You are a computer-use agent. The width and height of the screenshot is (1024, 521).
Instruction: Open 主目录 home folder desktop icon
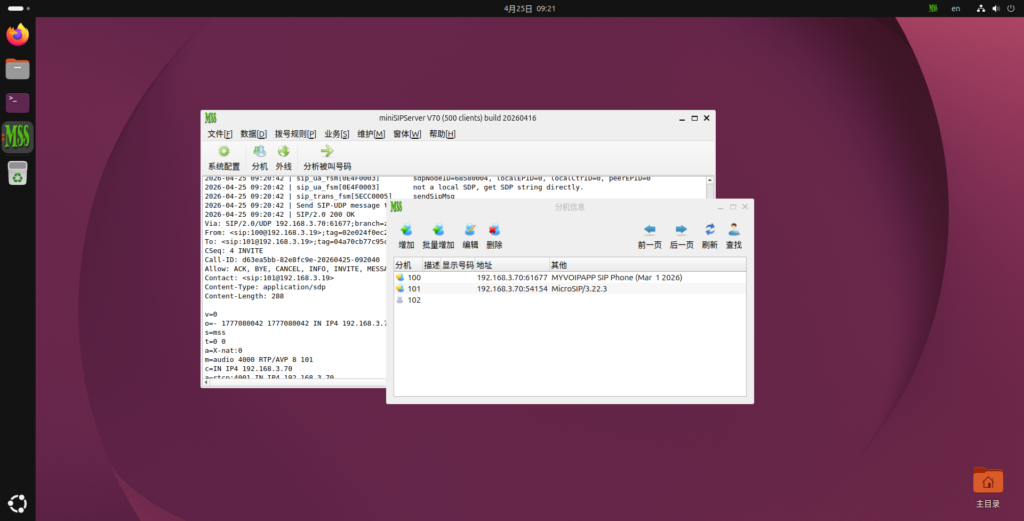(x=987, y=487)
